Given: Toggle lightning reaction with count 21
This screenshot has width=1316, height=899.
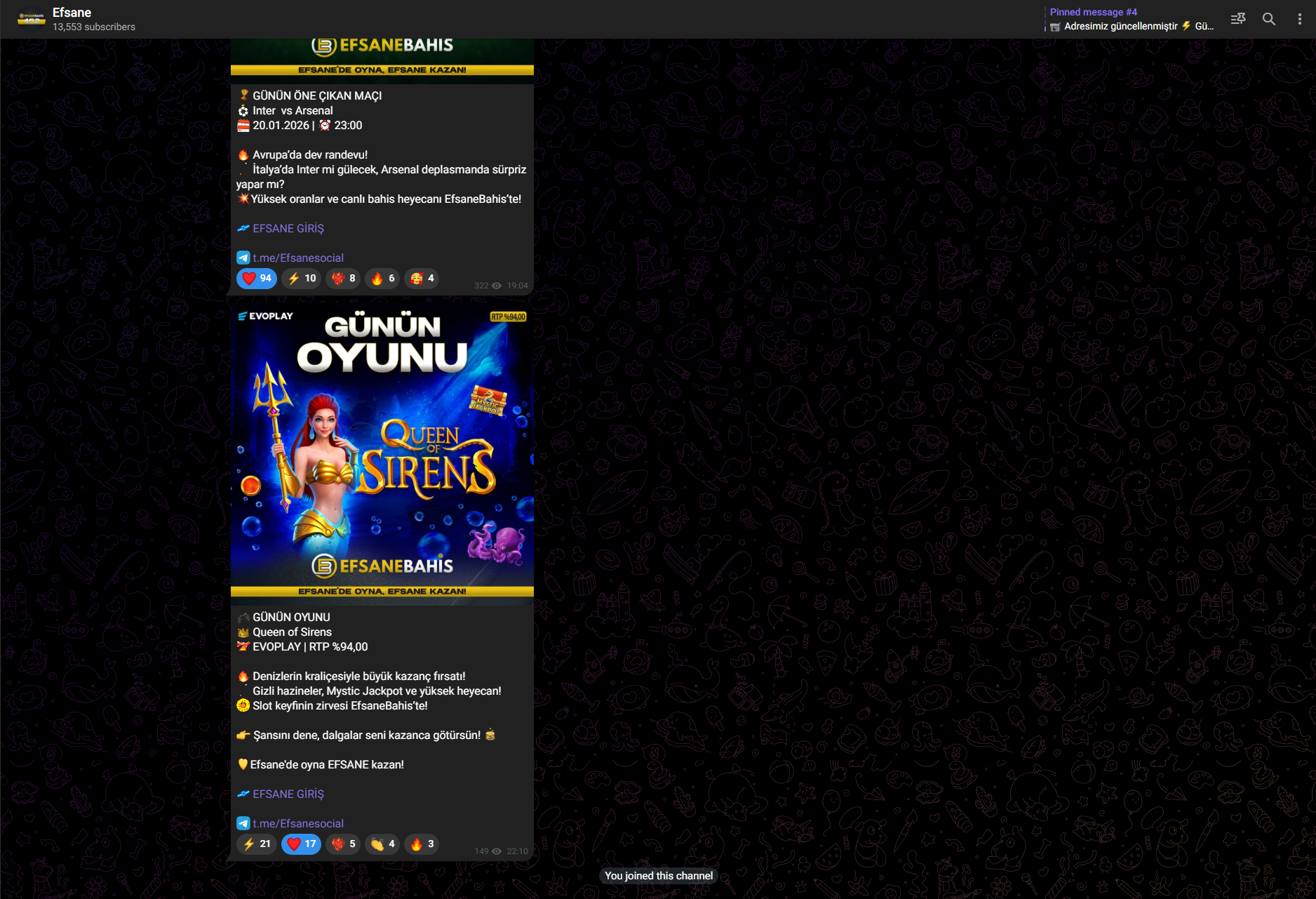Looking at the screenshot, I should pyautogui.click(x=257, y=844).
